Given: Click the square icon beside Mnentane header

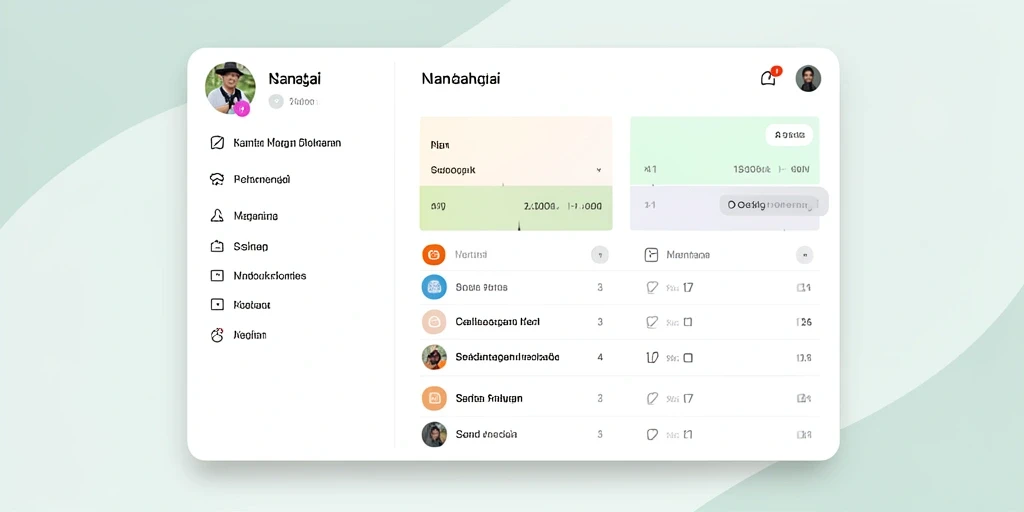Looking at the screenshot, I should pos(651,255).
